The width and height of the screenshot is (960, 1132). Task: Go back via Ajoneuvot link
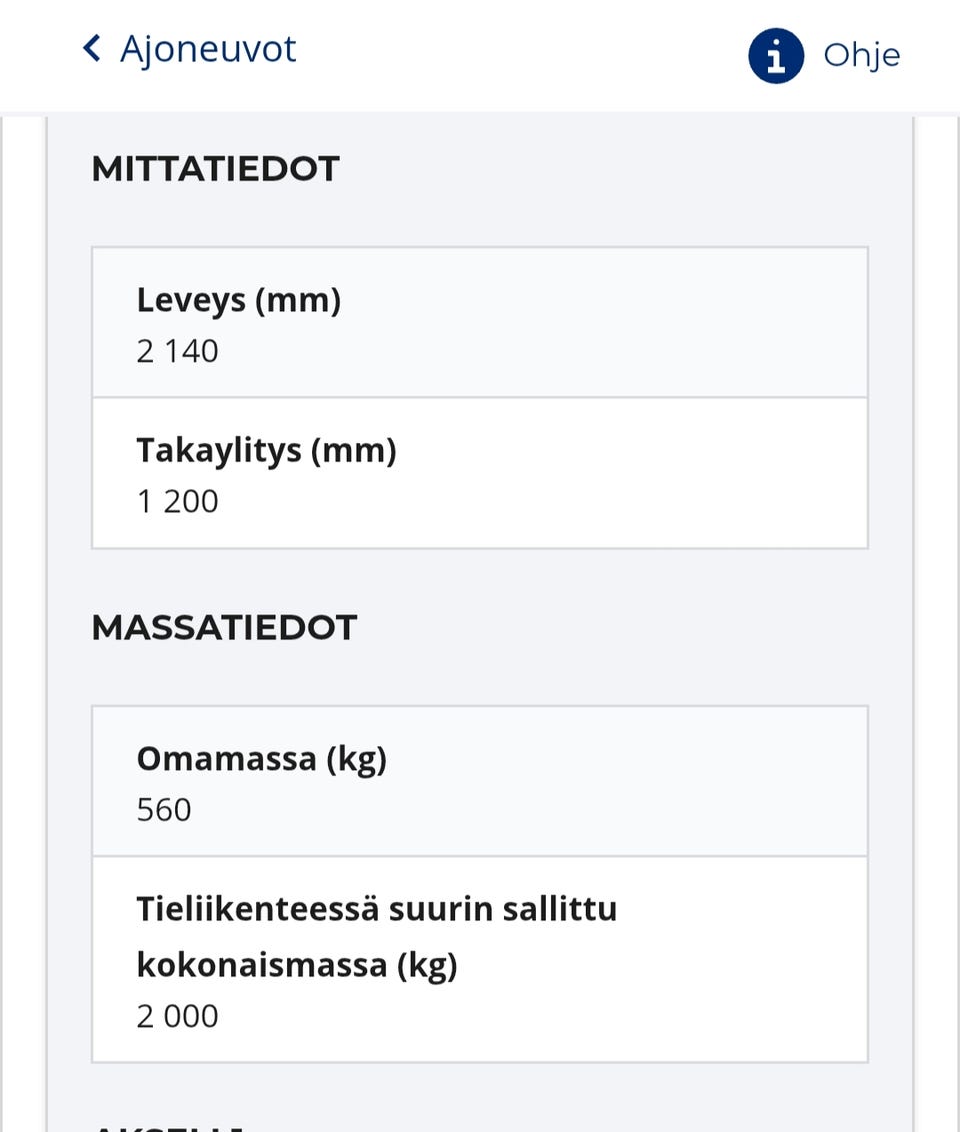tap(207, 48)
